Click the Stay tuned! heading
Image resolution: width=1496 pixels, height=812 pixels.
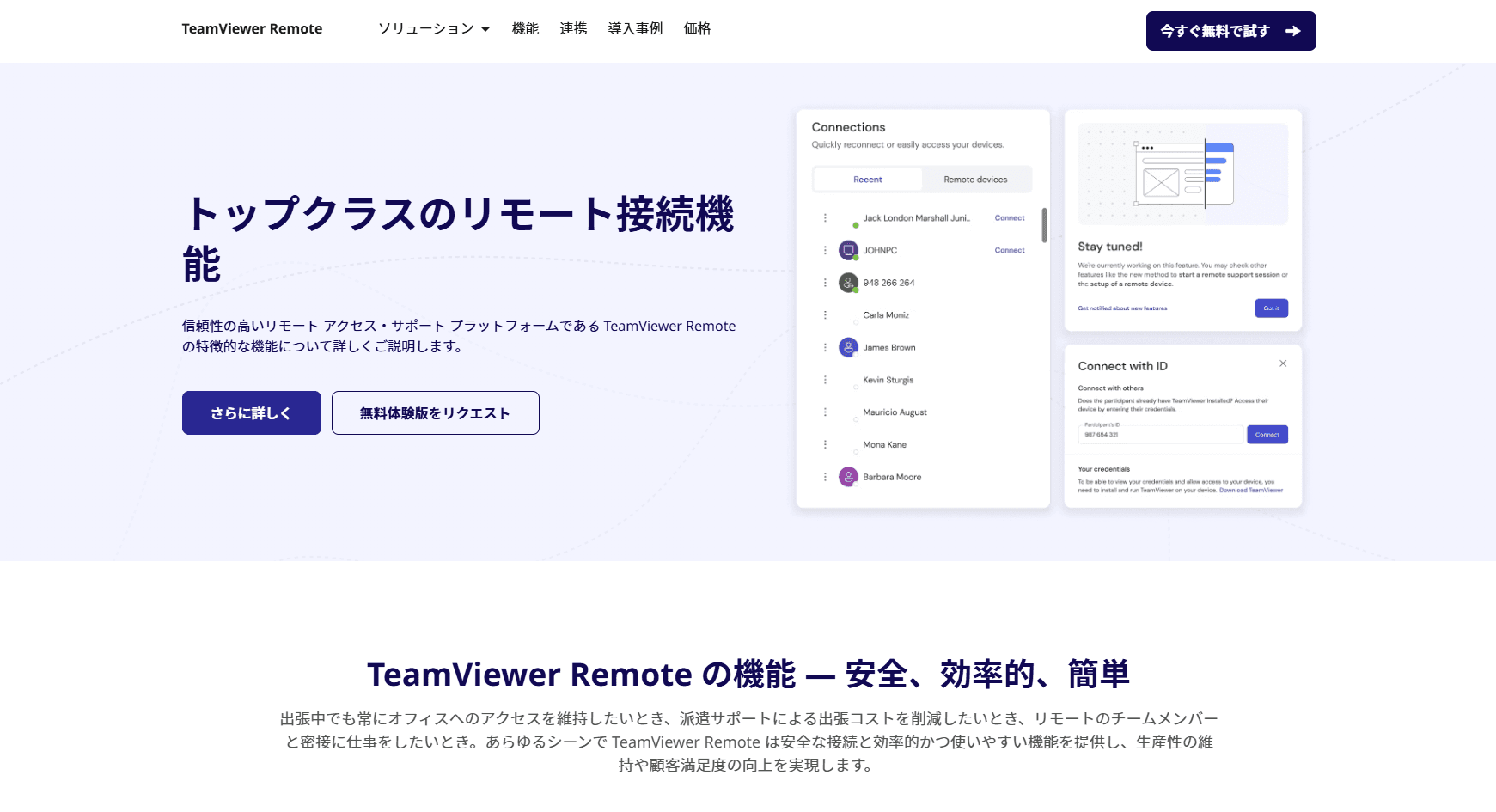click(1110, 247)
